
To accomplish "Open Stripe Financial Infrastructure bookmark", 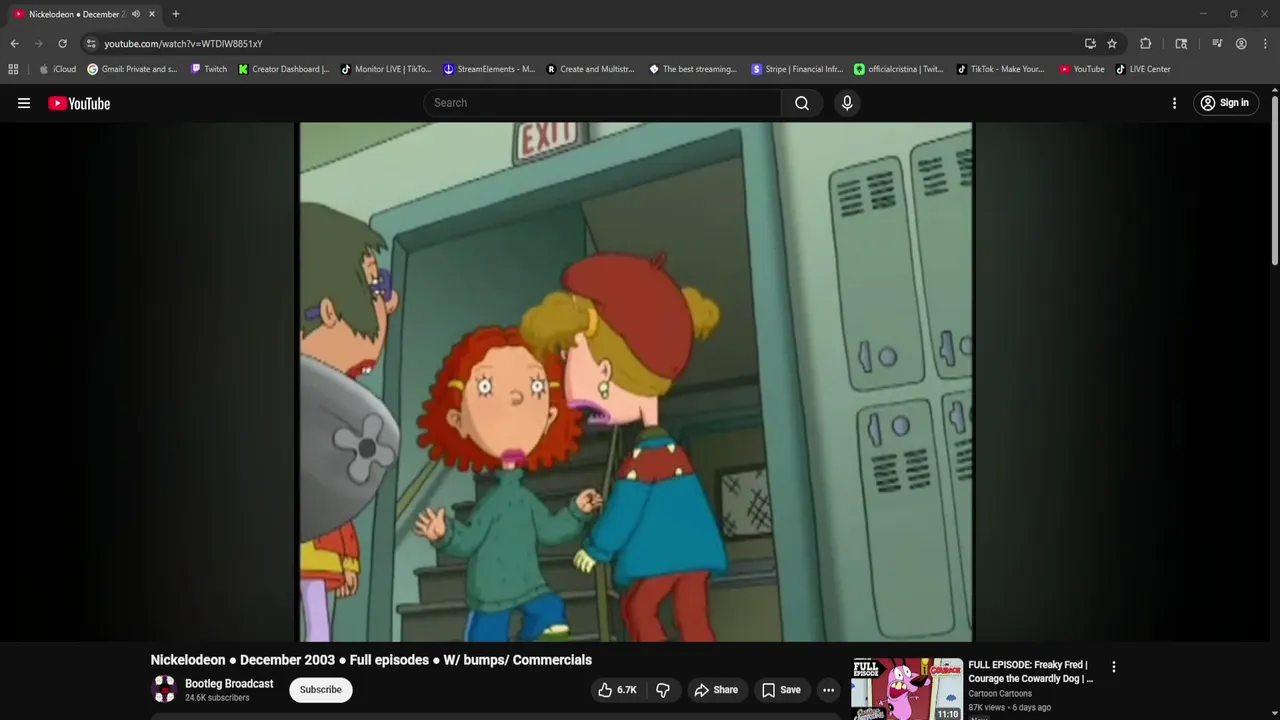I will pos(797,69).
